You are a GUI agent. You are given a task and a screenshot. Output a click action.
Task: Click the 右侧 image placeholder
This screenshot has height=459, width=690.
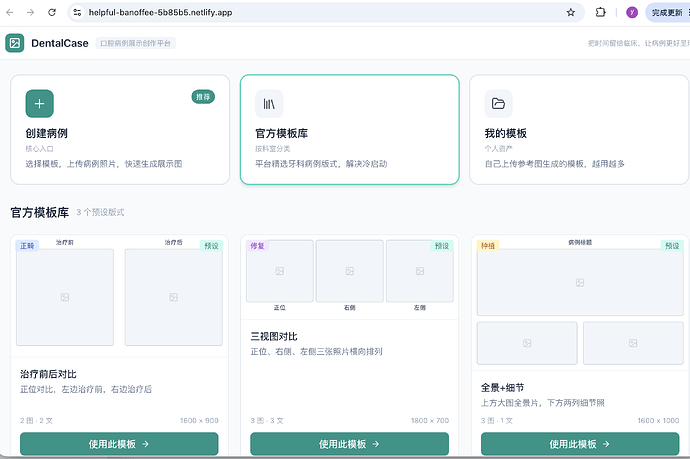(x=350, y=271)
